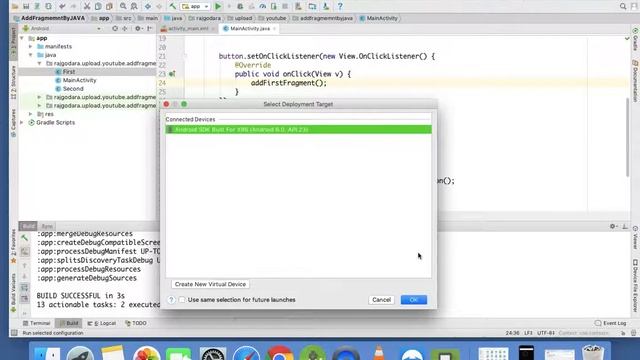Image resolution: width=640 pixels, height=360 pixels.
Task: Open Trash in the Dock
Action: tap(593, 353)
